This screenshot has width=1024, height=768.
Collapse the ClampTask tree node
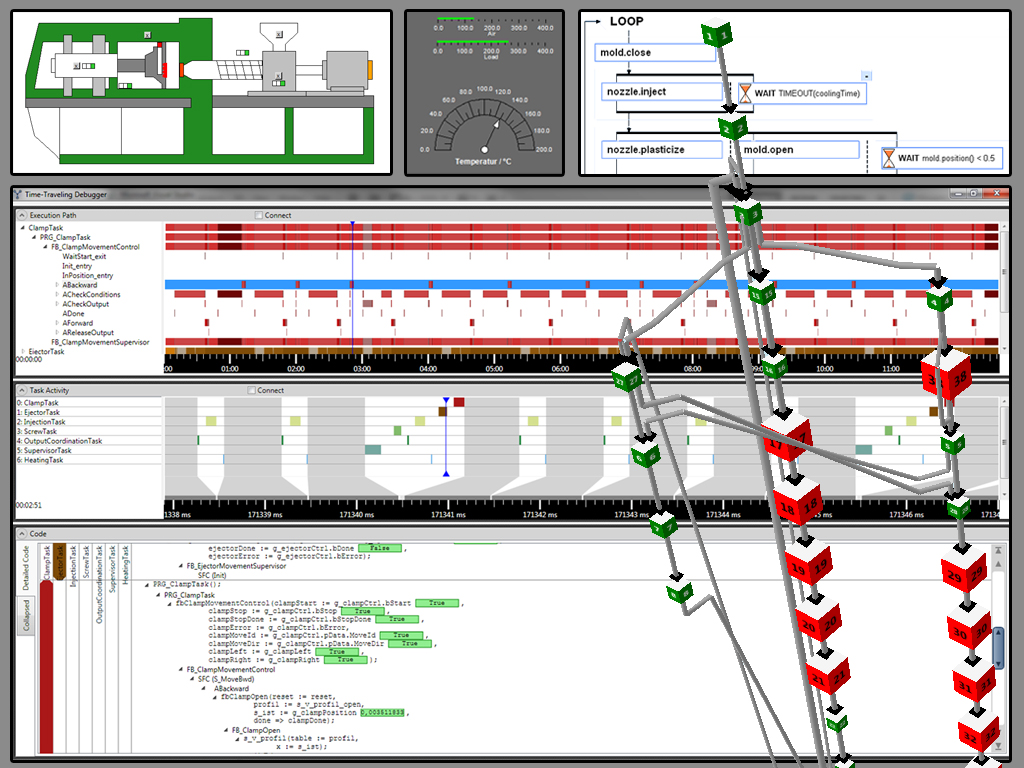click(23, 228)
